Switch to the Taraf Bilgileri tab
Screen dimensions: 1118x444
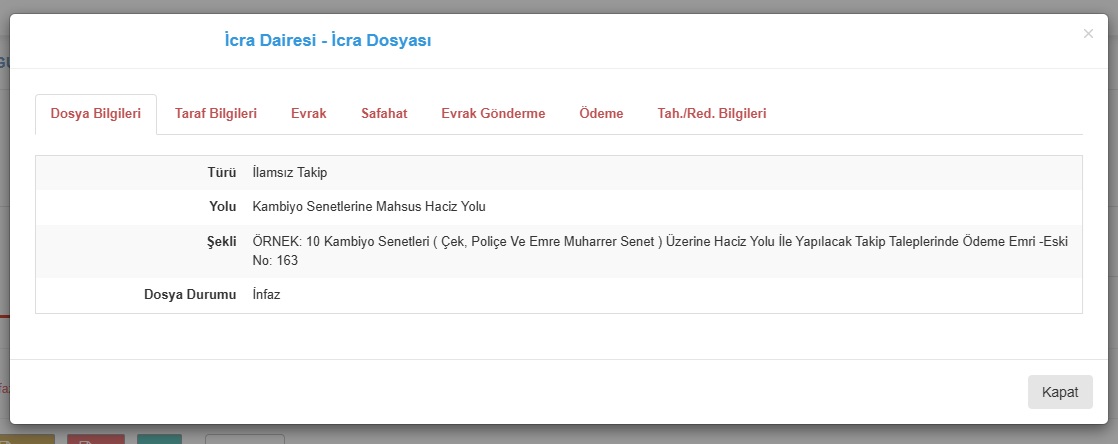216,114
